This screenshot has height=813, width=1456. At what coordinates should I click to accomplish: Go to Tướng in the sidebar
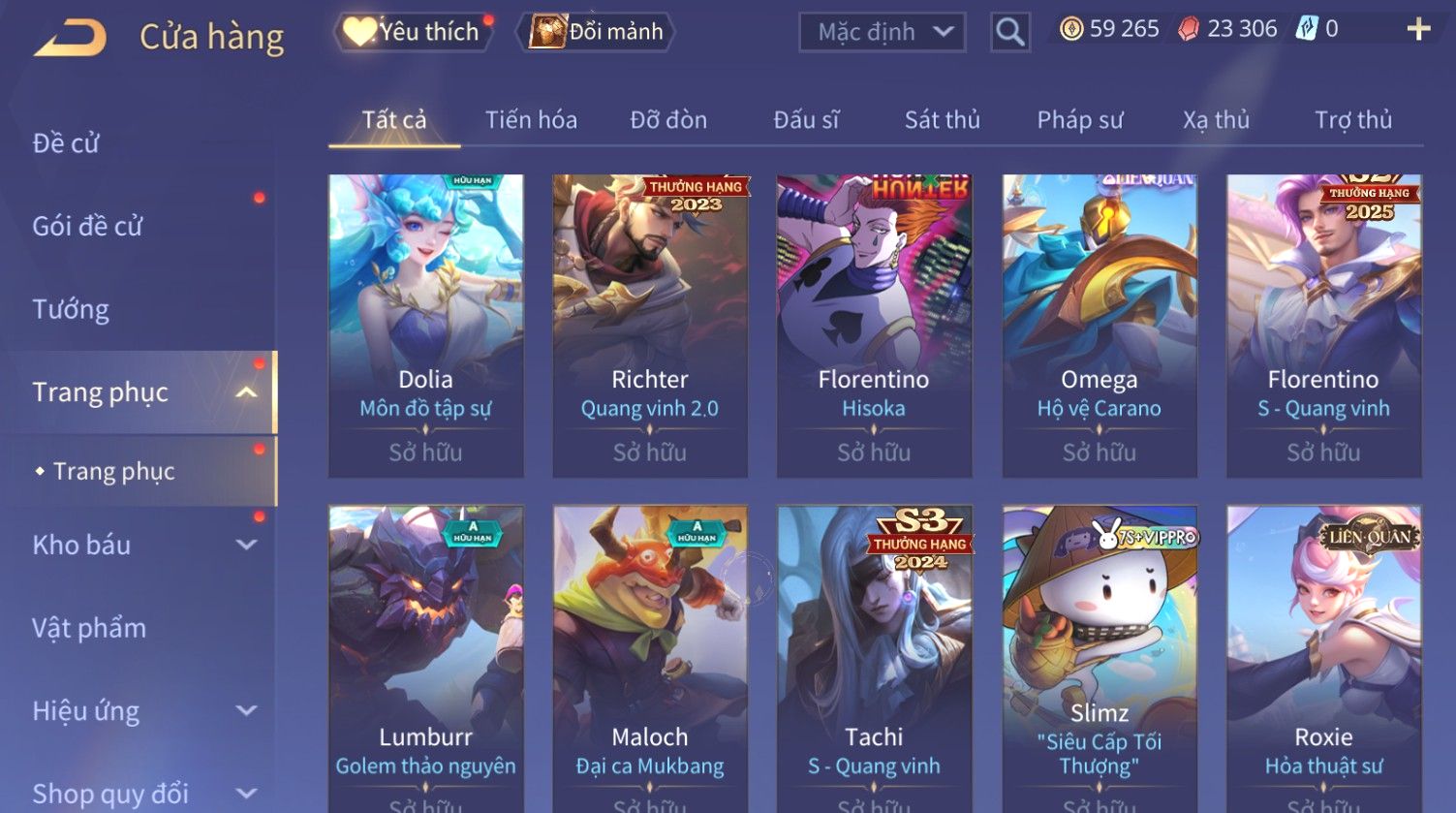pyautogui.click(x=71, y=309)
